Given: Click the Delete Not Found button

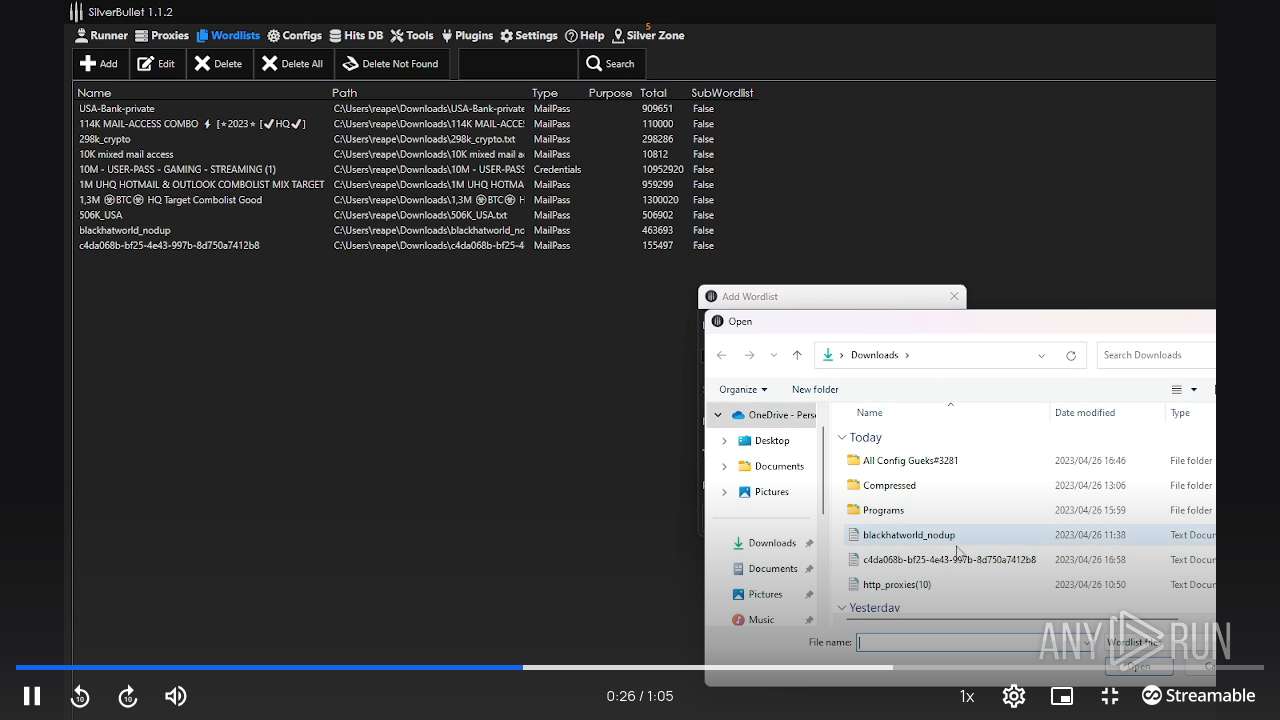Looking at the screenshot, I should pos(391,64).
